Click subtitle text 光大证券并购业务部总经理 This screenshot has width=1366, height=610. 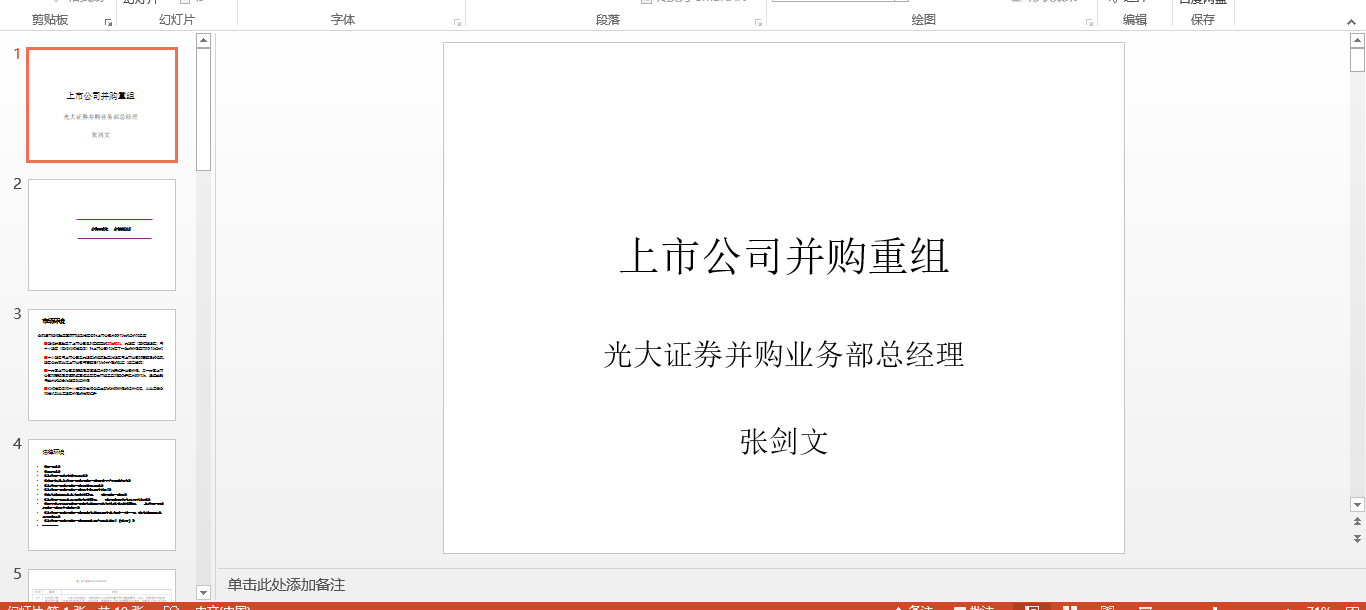784,354
